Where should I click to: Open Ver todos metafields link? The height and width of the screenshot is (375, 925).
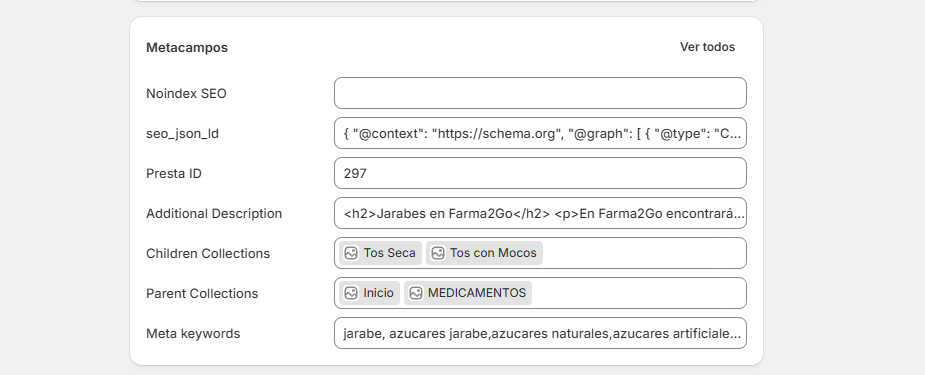pos(707,47)
